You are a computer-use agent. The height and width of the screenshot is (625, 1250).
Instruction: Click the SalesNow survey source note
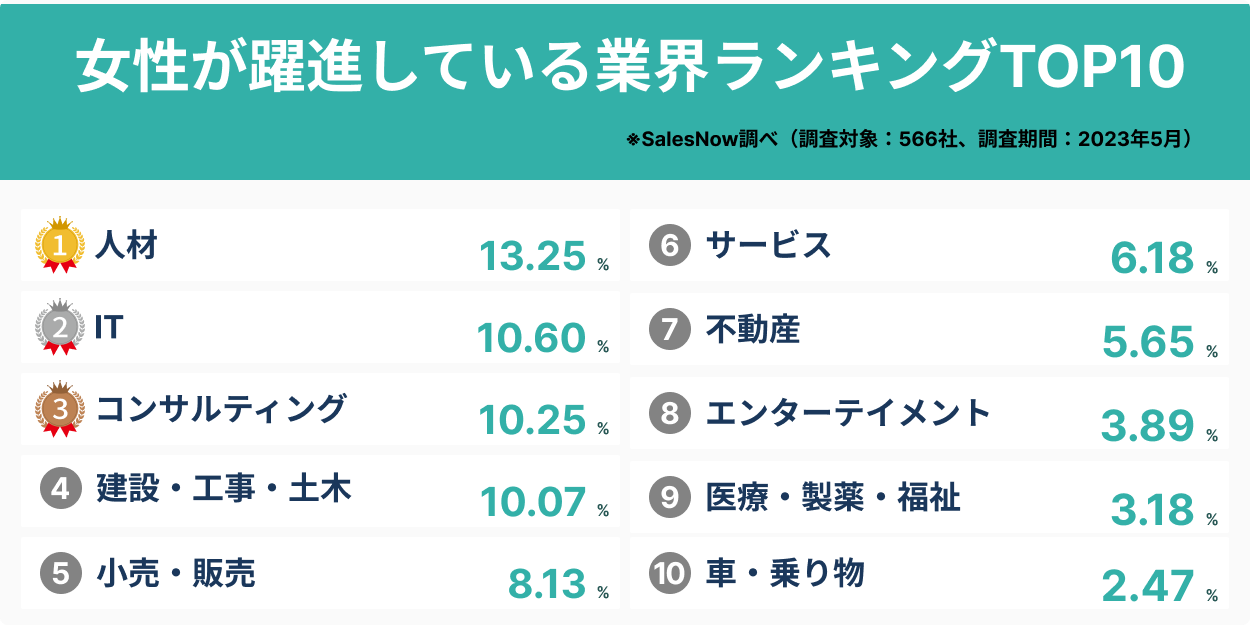click(910, 139)
